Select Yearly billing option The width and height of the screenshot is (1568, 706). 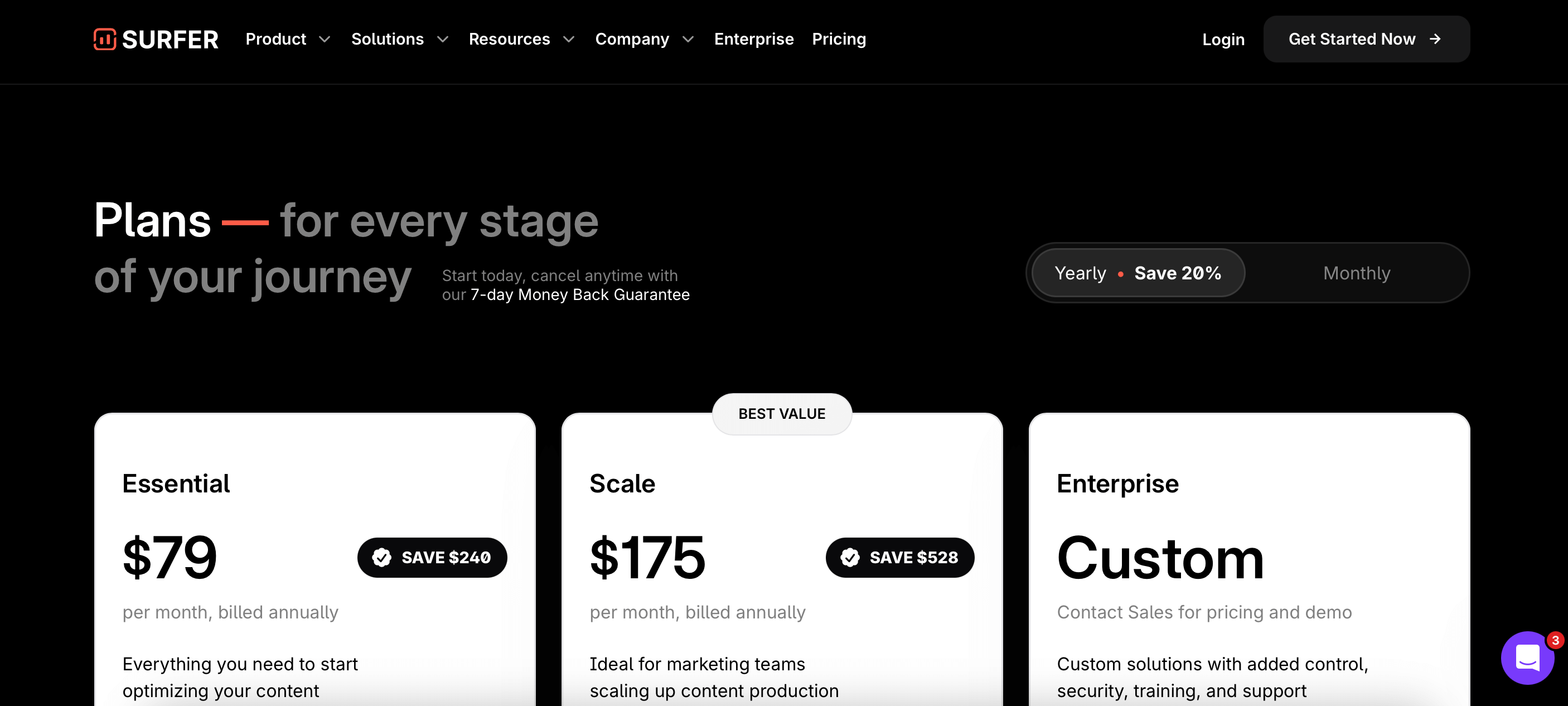tap(1138, 273)
